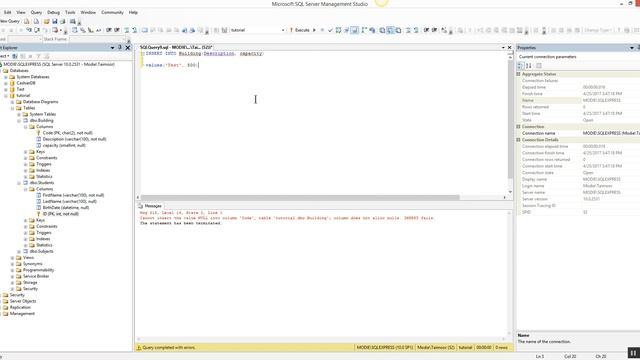The height and width of the screenshot is (360, 640).
Task: Click the Alphabetical sort icon in Properties
Action: point(529,66)
